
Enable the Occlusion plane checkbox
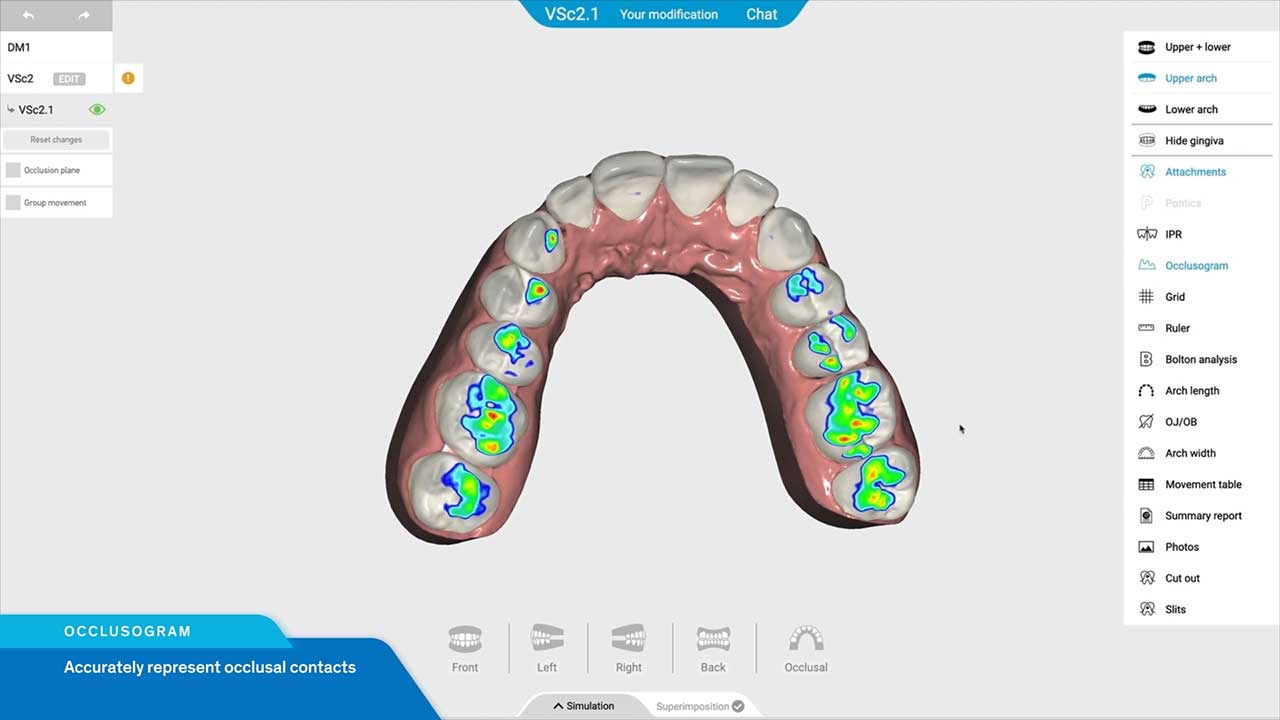tap(13, 170)
